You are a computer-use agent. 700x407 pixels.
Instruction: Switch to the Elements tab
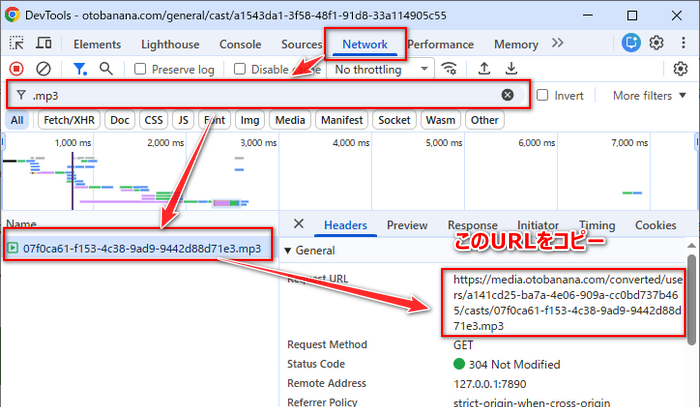pyautogui.click(x=97, y=44)
